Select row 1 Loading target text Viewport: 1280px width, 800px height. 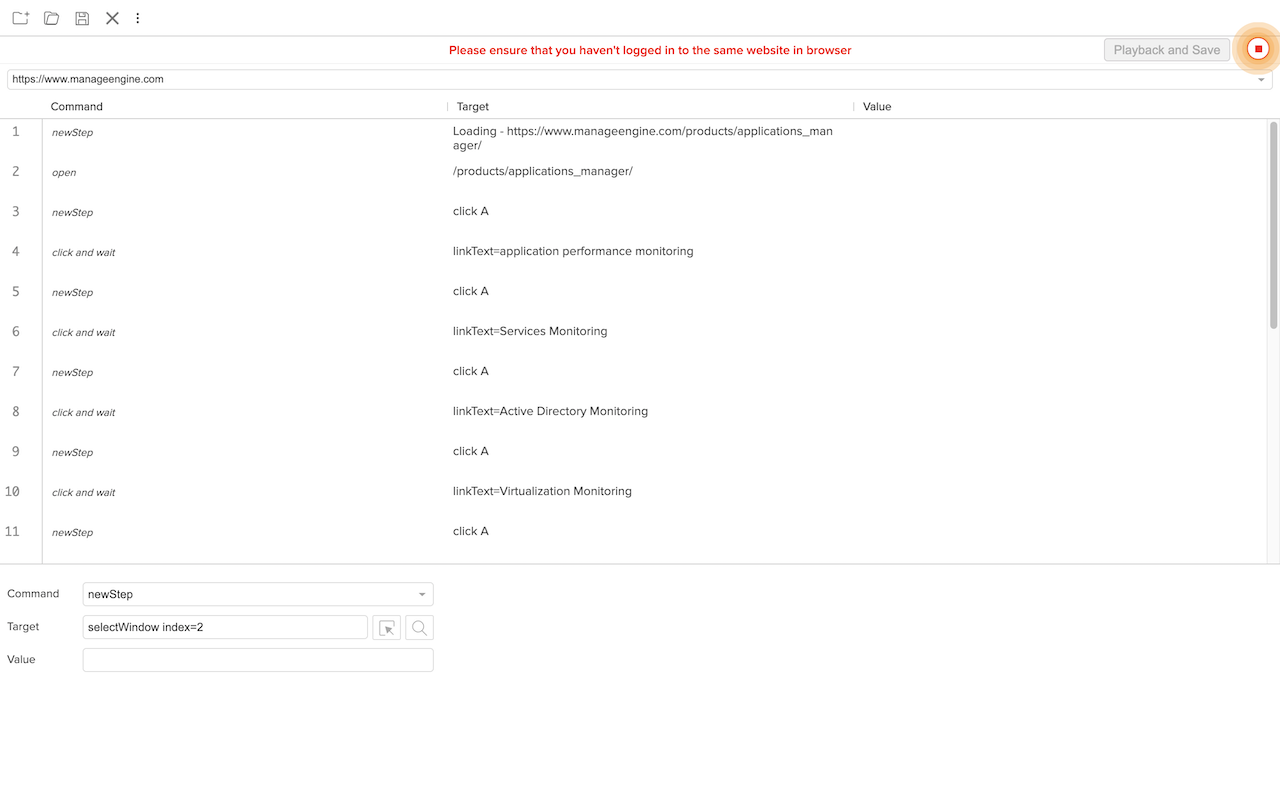[x=643, y=138]
